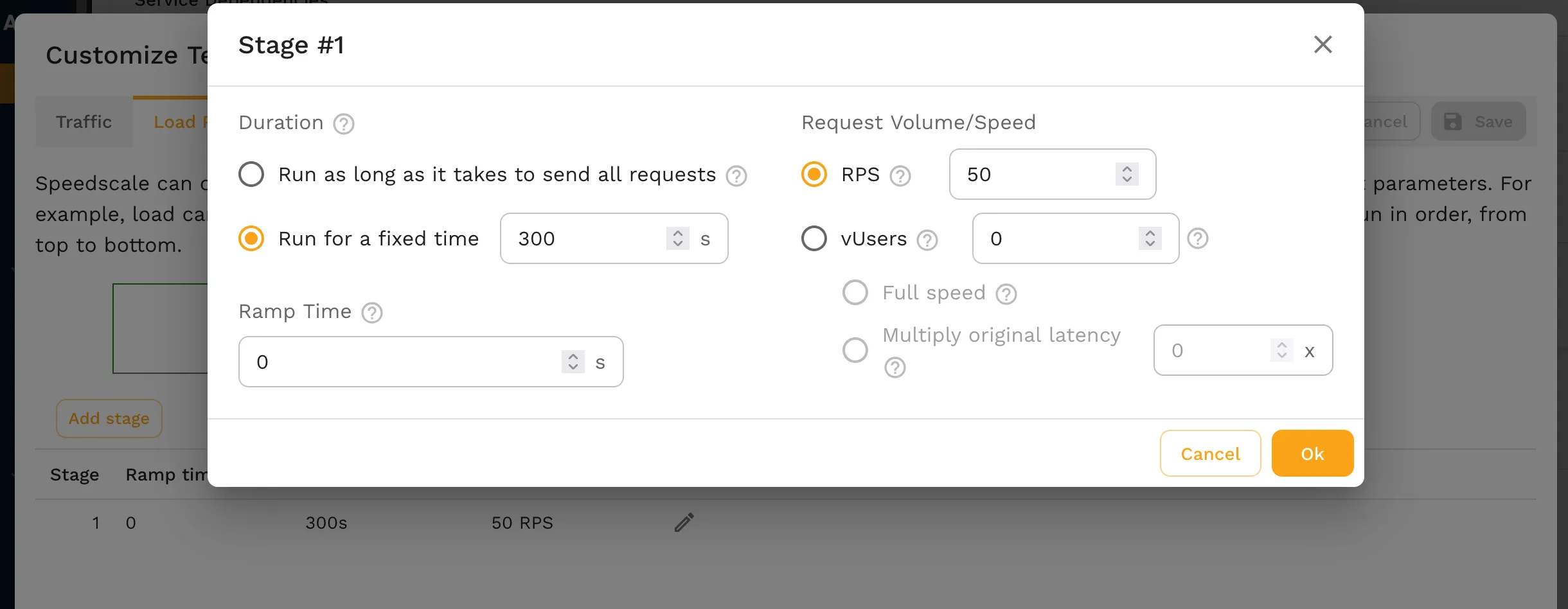Open the Multiply original latency help tooltip

tap(895, 367)
